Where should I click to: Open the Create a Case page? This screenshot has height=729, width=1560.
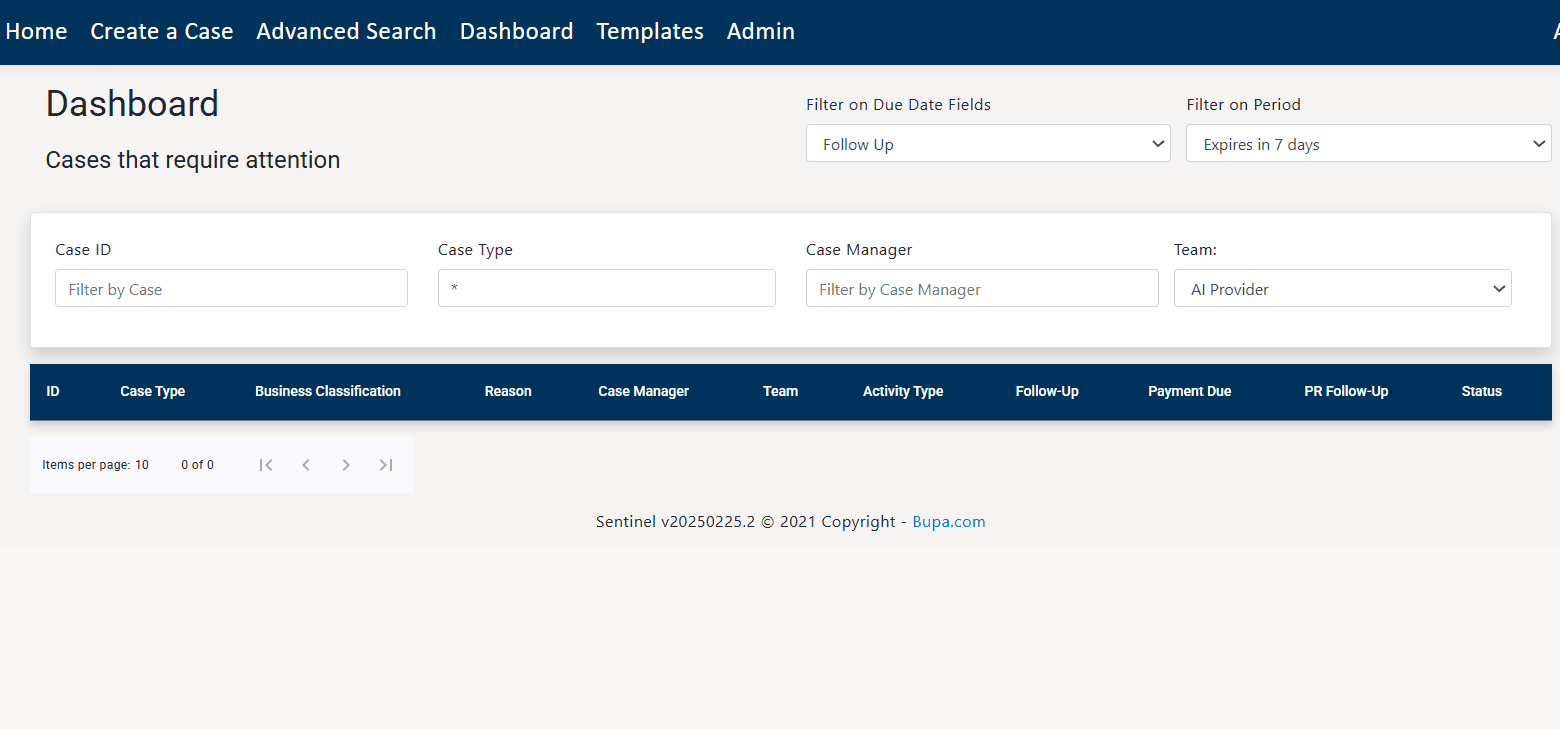[x=161, y=31]
